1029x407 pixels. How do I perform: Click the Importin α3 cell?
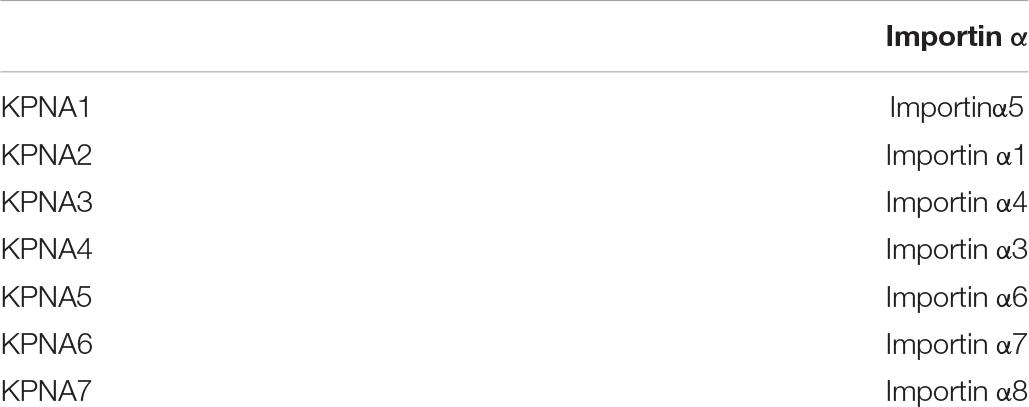point(956,250)
